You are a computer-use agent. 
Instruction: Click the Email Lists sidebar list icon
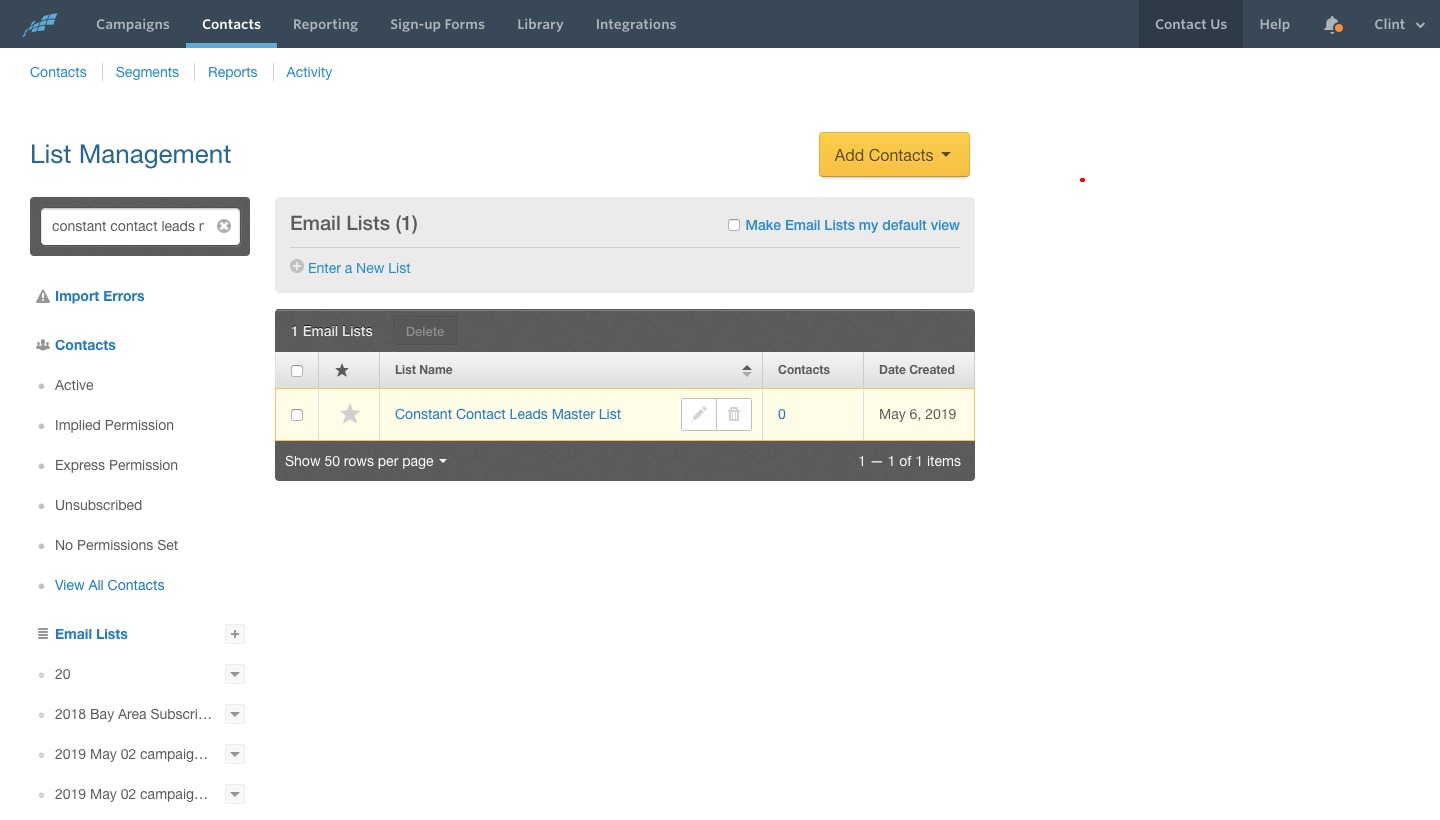pos(43,634)
